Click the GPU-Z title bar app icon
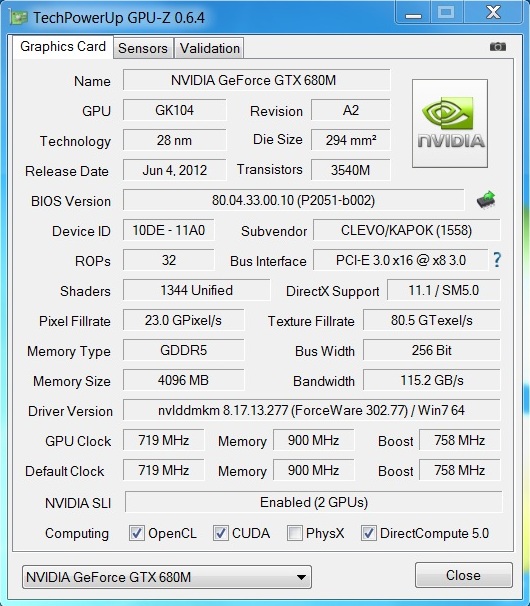530x606 pixels. [x=18, y=17]
